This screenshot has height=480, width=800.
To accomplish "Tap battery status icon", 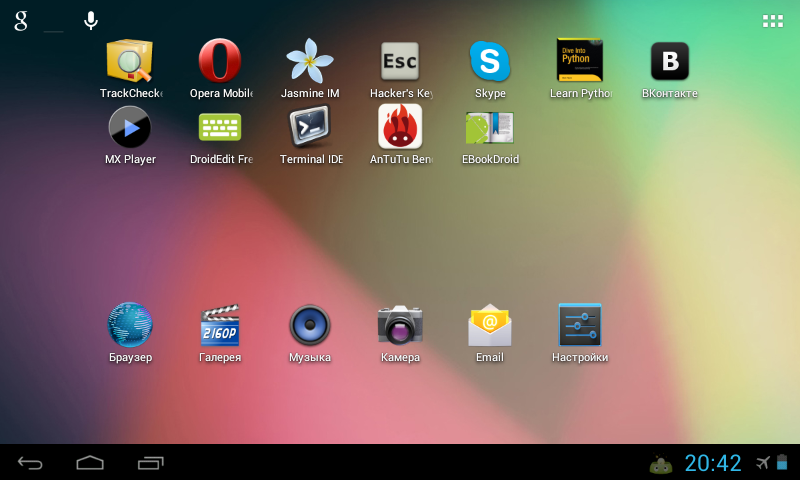I will pos(782,462).
